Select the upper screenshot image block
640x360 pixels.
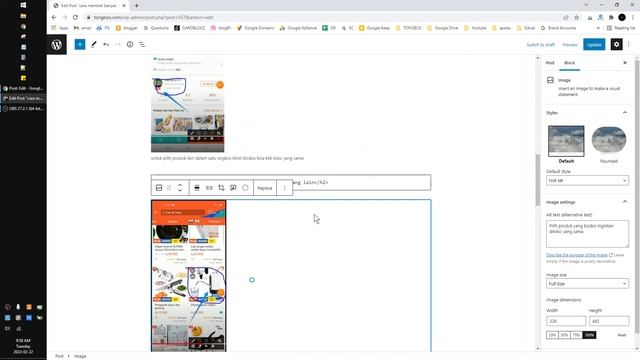tap(187, 104)
